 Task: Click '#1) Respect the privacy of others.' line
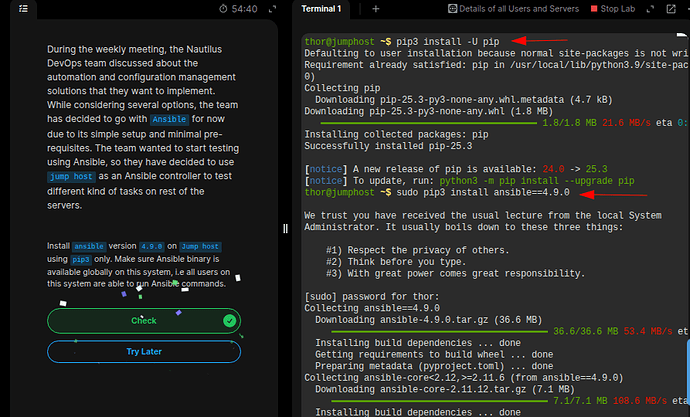(418, 250)
